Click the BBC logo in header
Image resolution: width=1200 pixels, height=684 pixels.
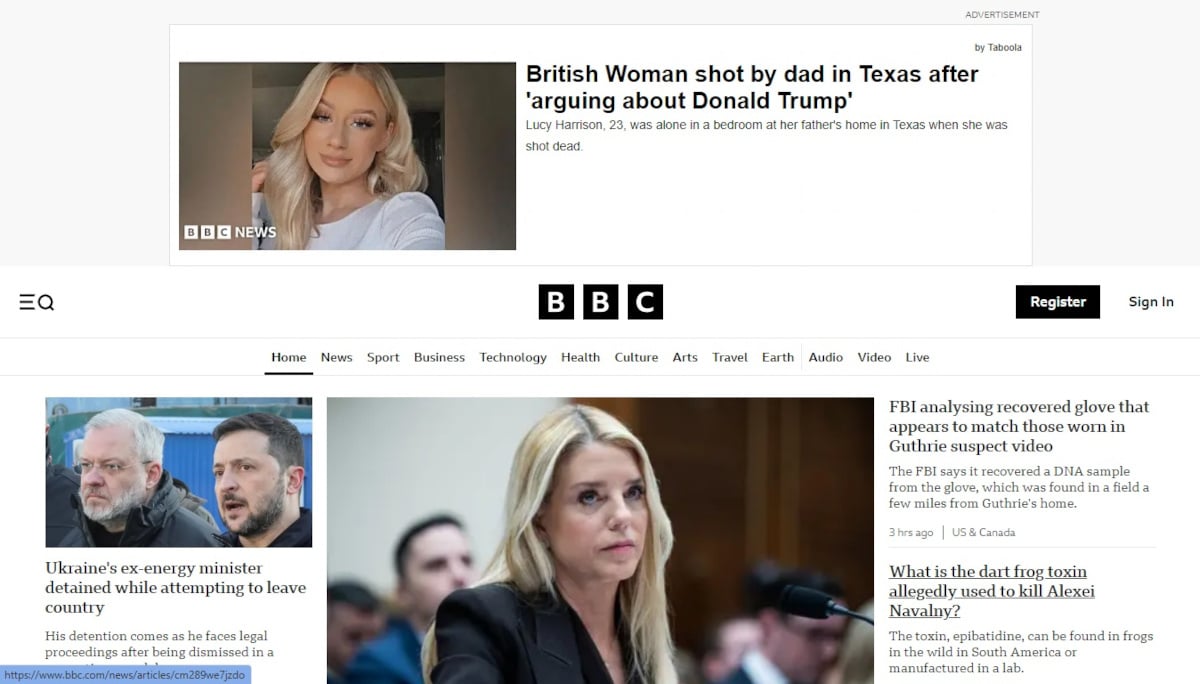(600, 302)
